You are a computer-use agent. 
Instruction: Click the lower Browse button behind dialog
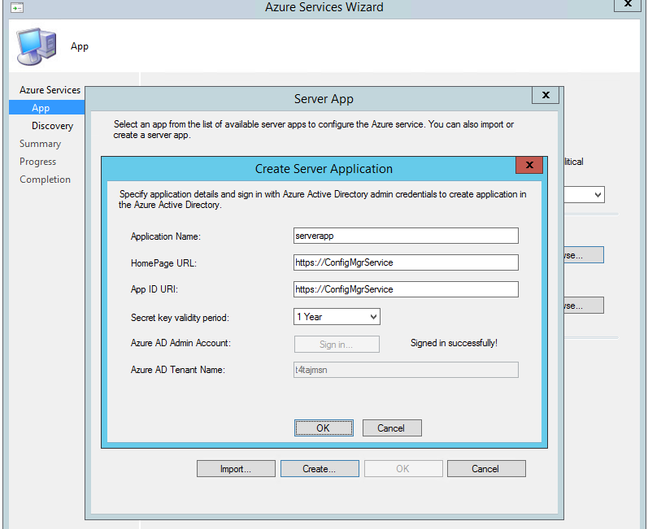584,305
